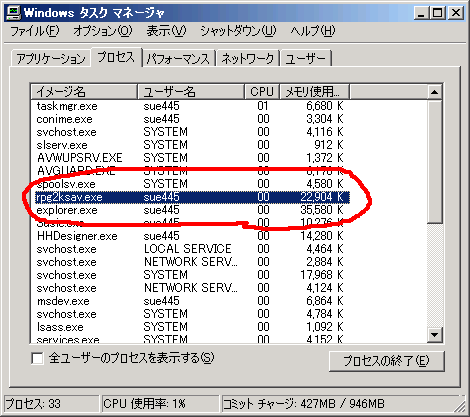Switch to the パフォーマンス tab
This screenshot has width=470, height=417.
(x=178, y=59)
